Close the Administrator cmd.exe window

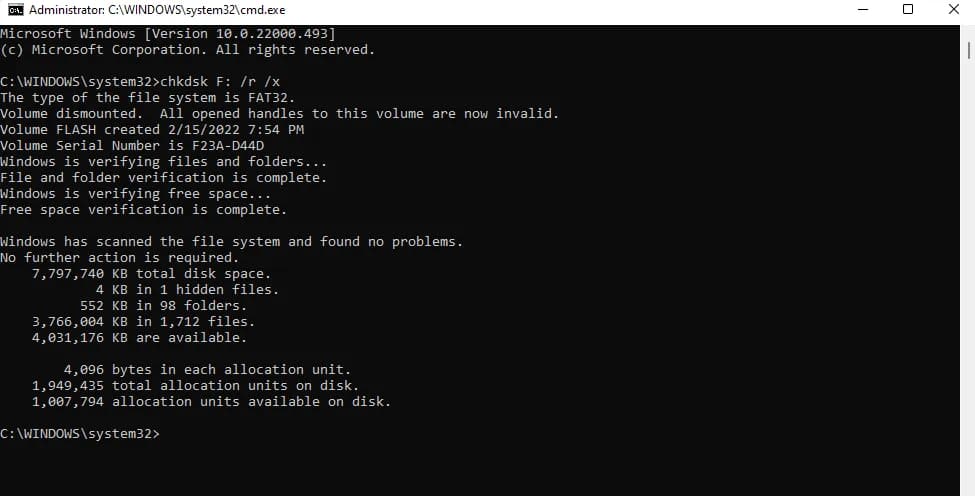coord(952,10)
